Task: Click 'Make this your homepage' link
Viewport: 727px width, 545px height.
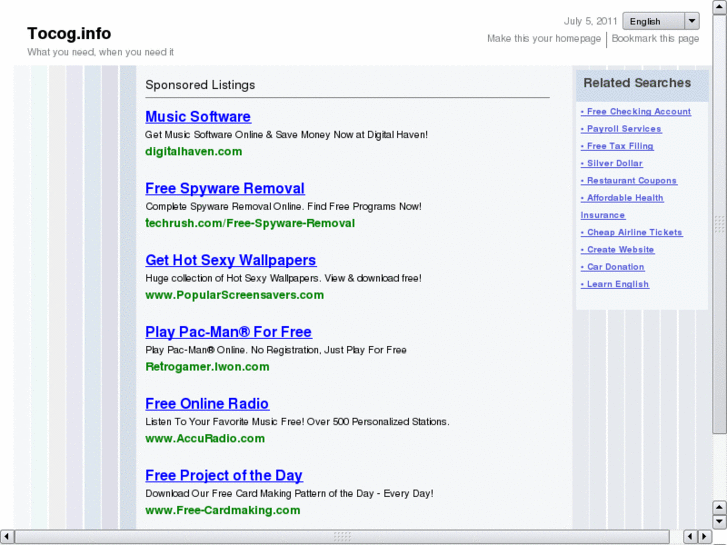Action: pyautogui.click(x=543, y=38)
